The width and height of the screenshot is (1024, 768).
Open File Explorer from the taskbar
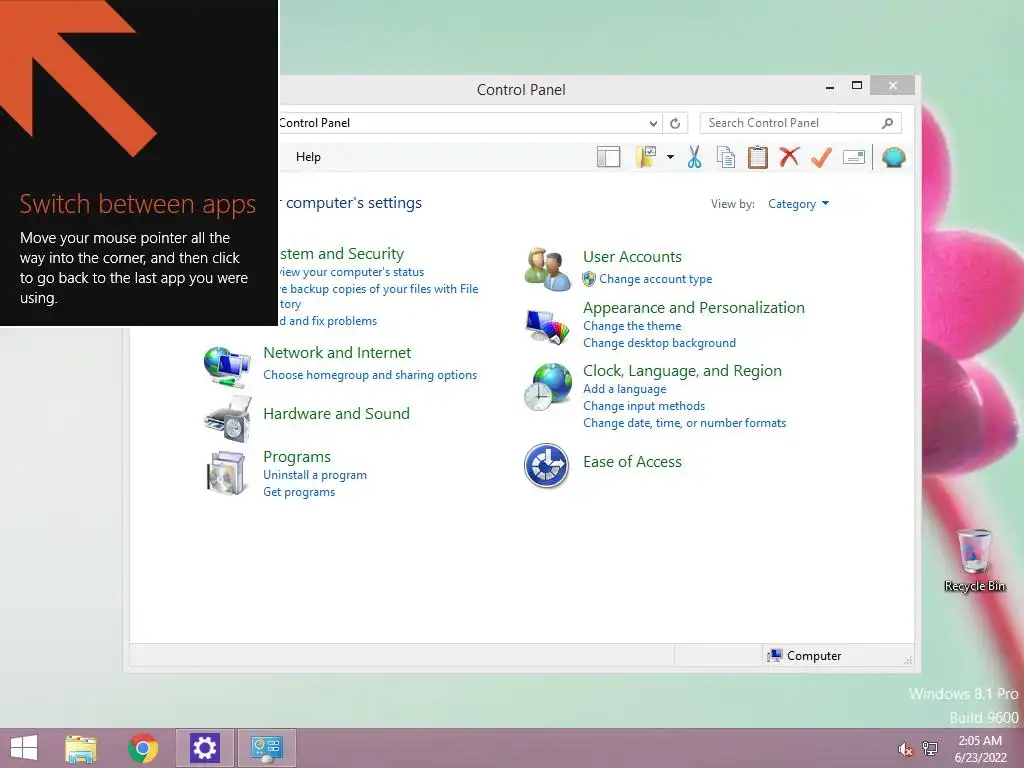81,748
